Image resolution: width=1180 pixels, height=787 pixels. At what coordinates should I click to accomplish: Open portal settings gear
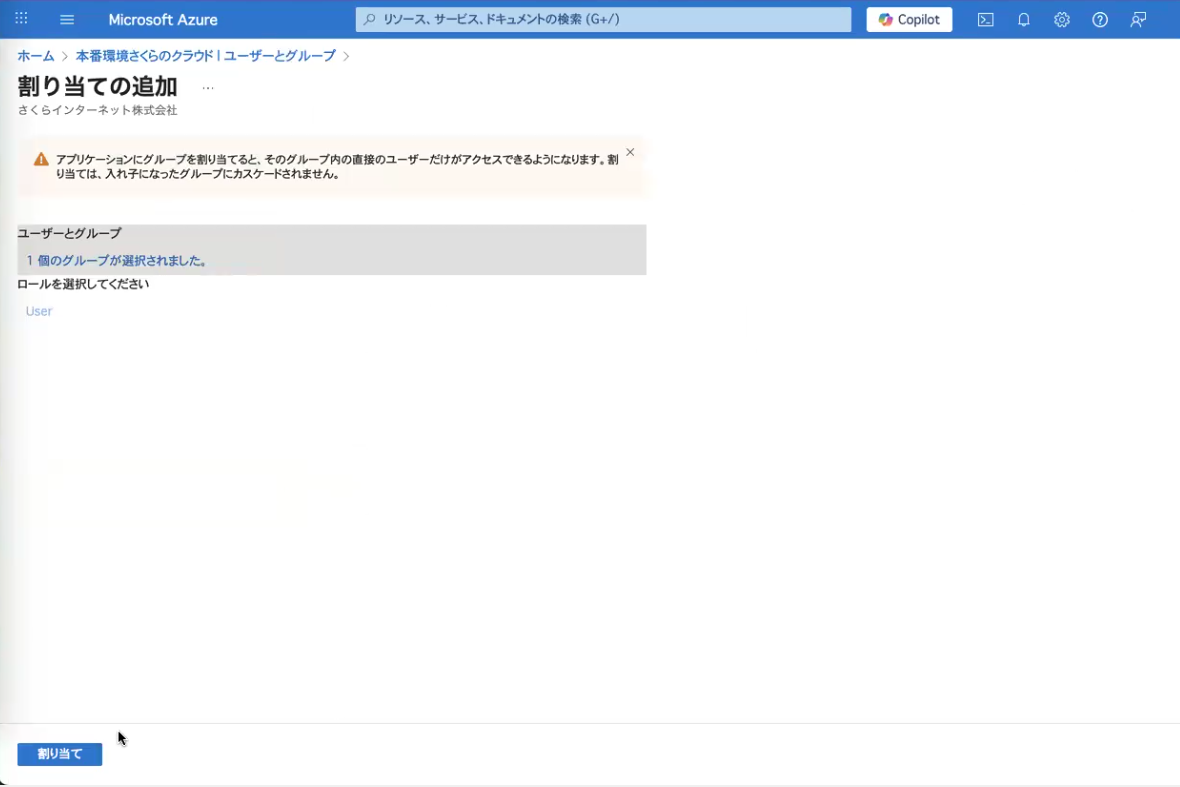(x=1062, y=20)
